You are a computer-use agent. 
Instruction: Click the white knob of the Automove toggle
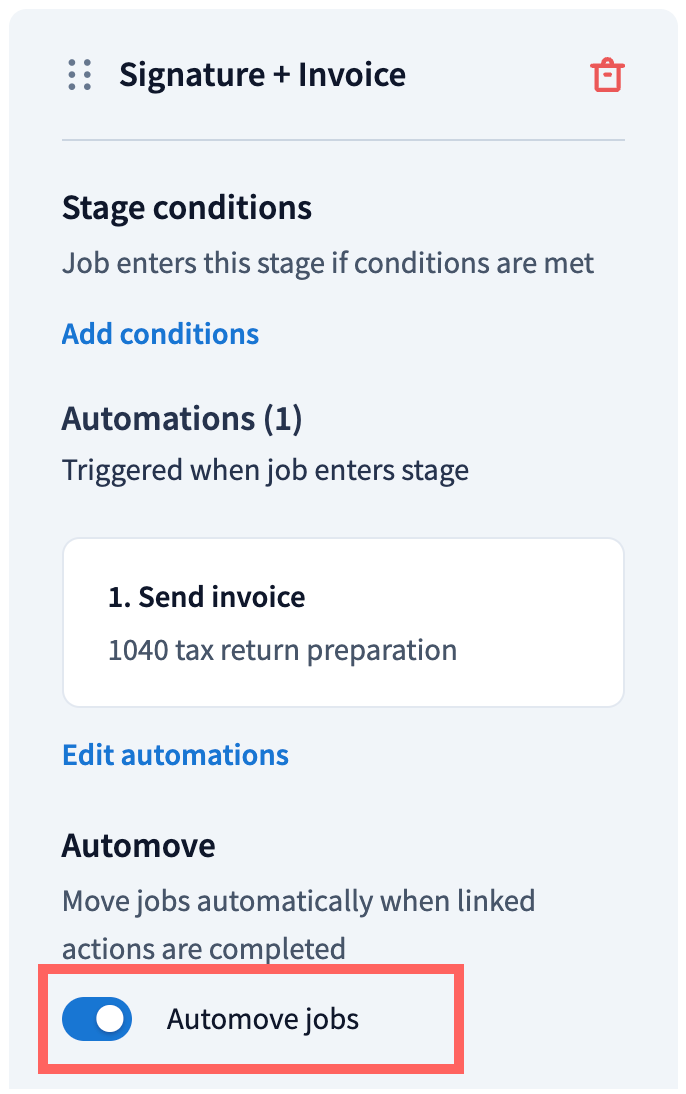point(112,1019)
